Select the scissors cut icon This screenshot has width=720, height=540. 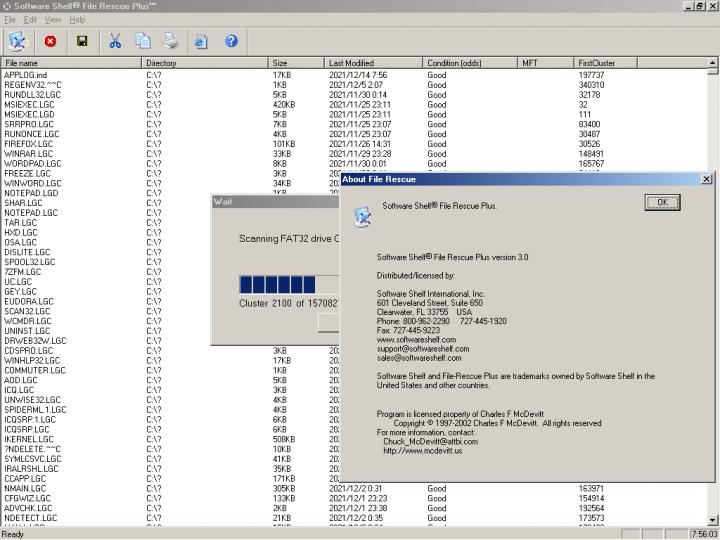[x=115, y=41]
